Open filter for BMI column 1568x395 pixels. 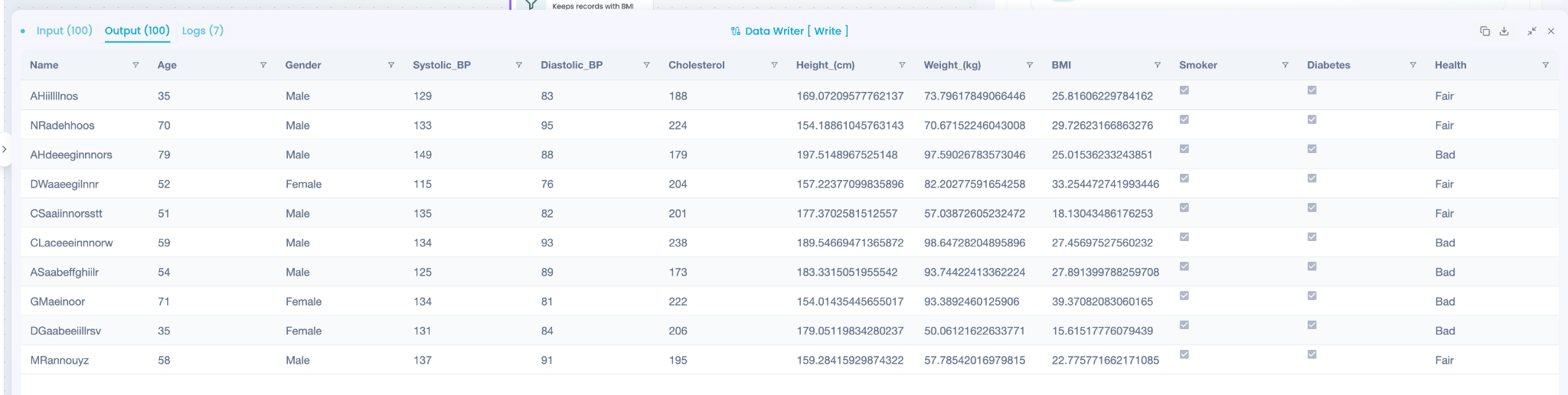[x=1158, y=65]
